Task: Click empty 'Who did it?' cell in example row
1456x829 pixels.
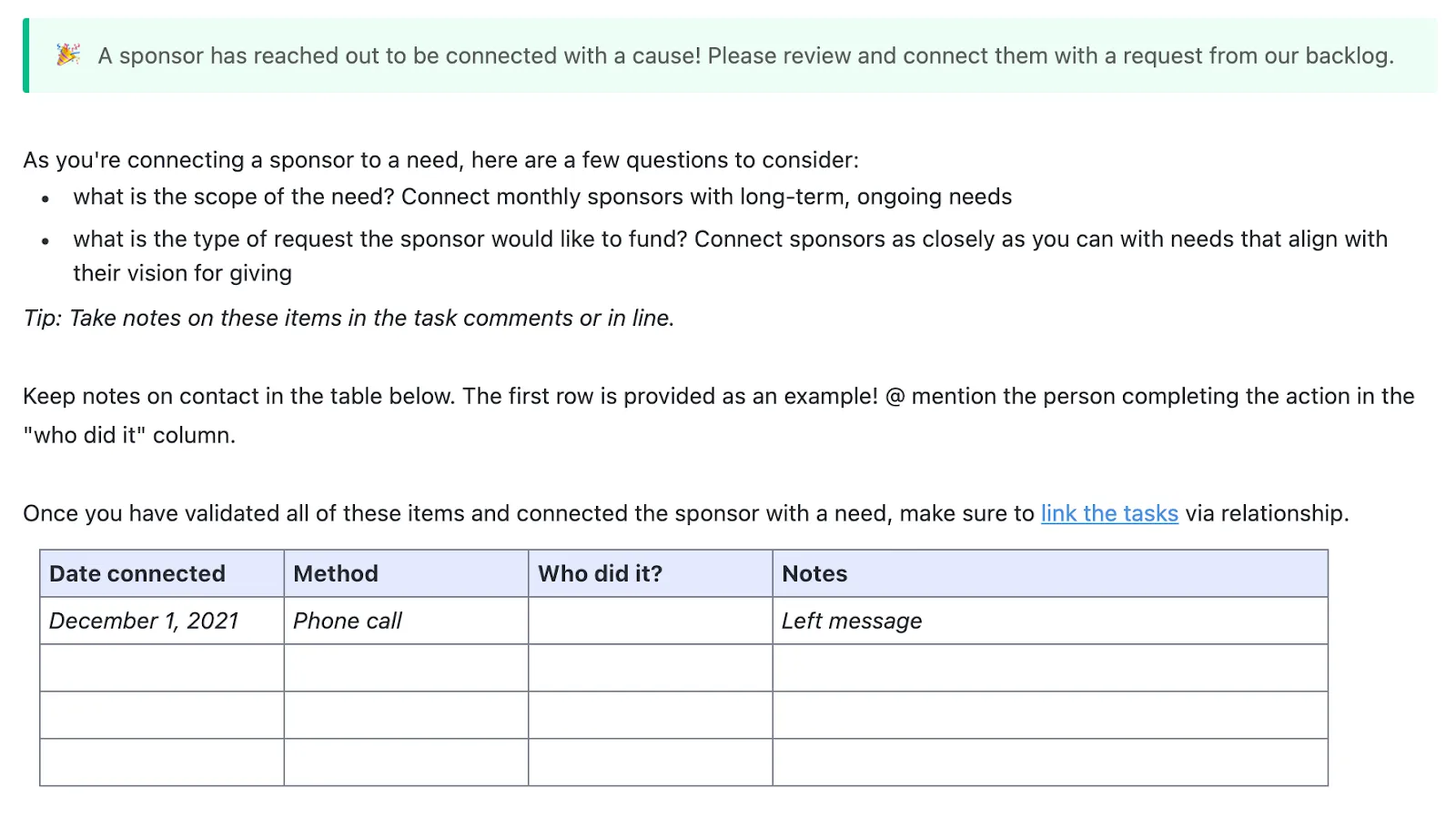Action: tap(651, 621)
